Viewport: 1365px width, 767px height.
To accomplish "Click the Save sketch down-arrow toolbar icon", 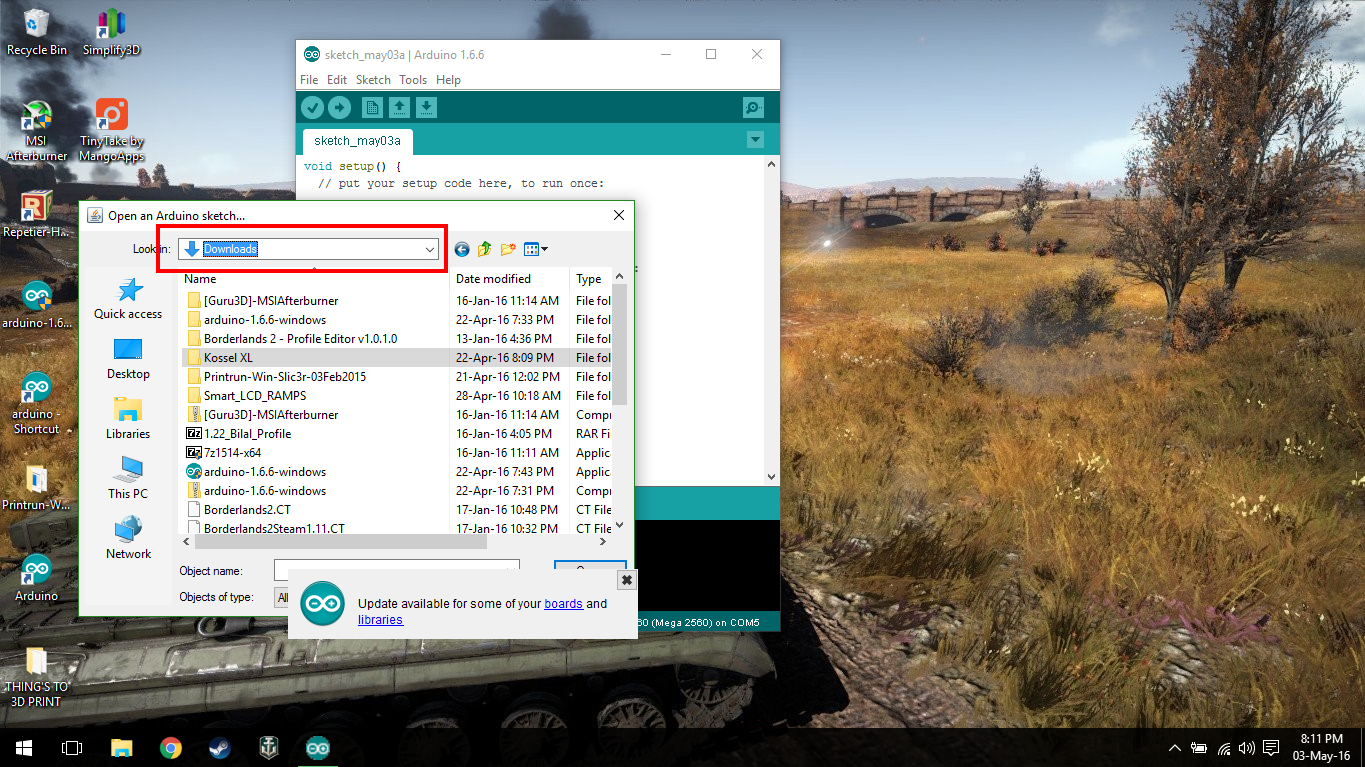I will pyautogui.click(x=426, y=107).
